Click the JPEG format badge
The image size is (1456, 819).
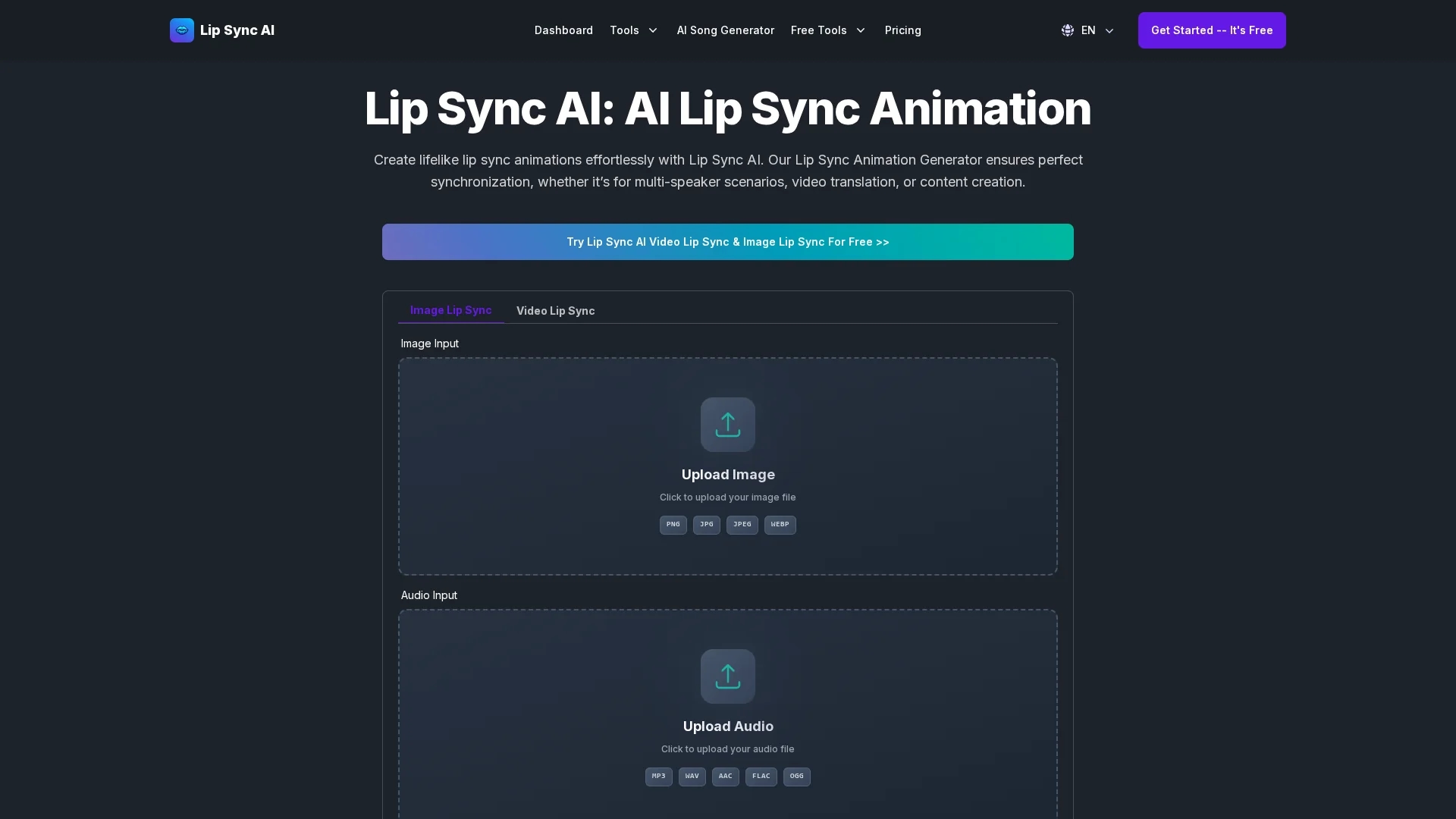click(742, 525)
